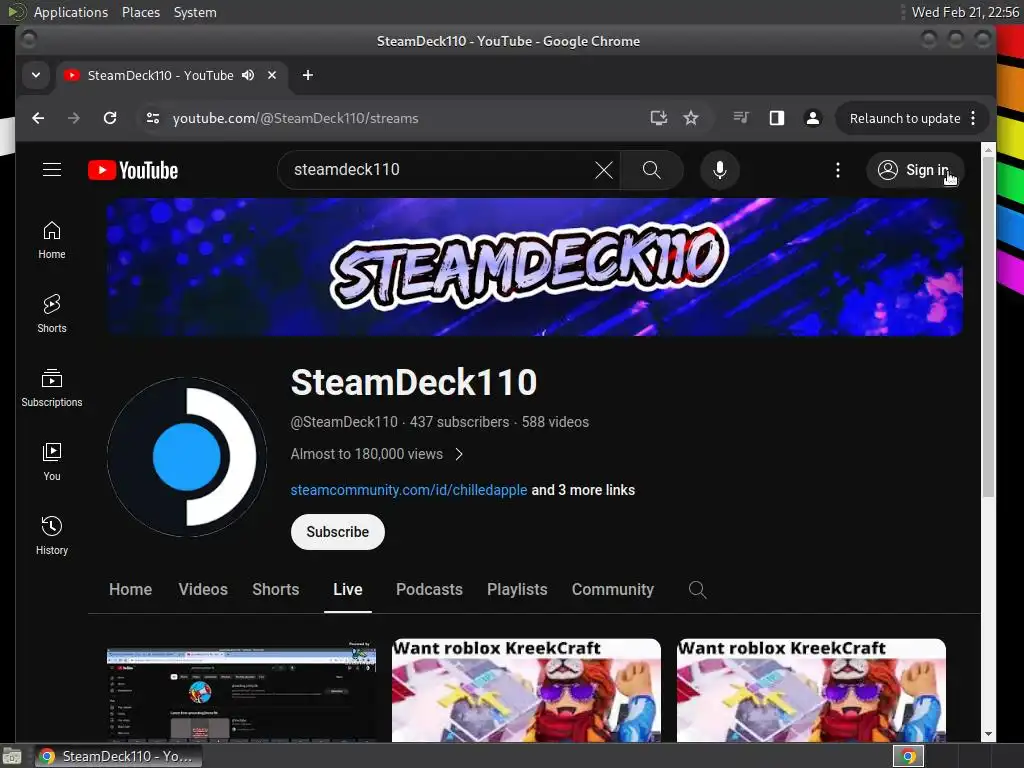Click SteamDeck110 taskbar window button

click(x=118, y=756)
